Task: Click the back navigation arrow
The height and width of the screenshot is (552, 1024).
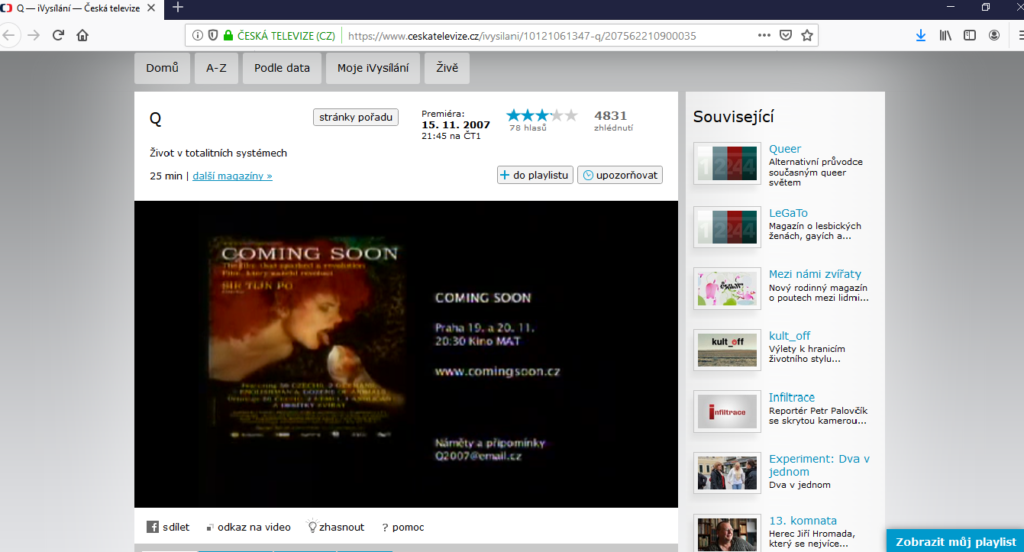Action: point(9,35)
